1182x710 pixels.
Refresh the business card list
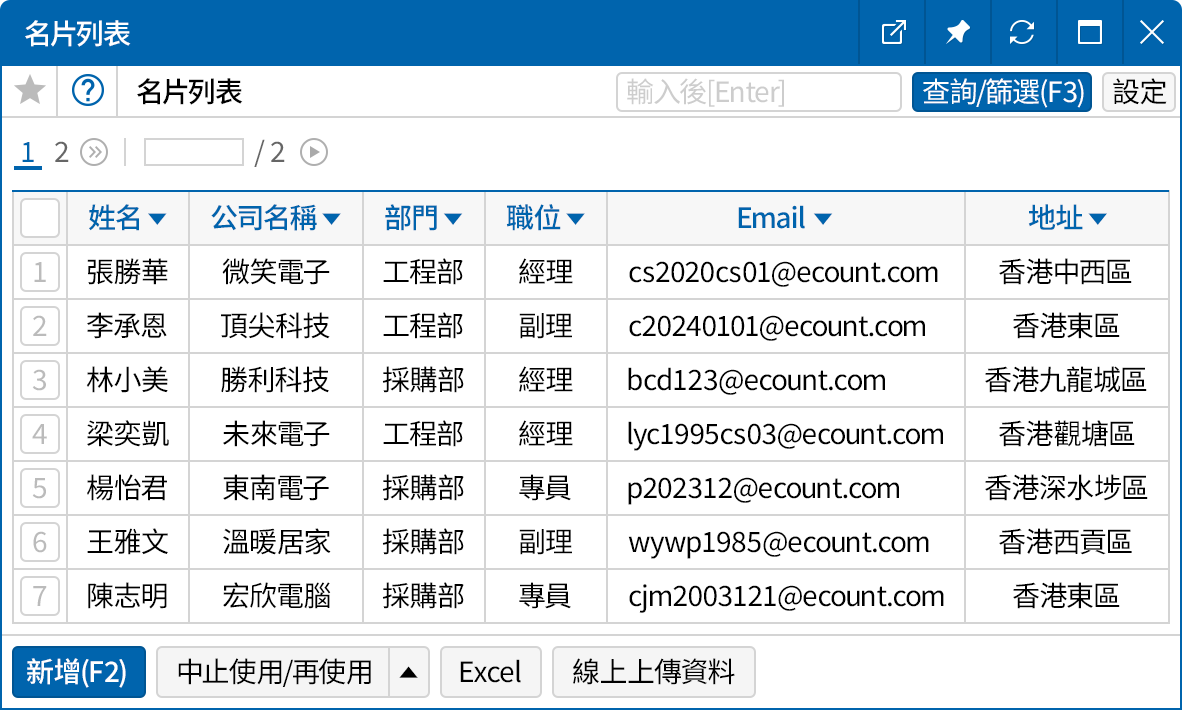[1023, 33]
